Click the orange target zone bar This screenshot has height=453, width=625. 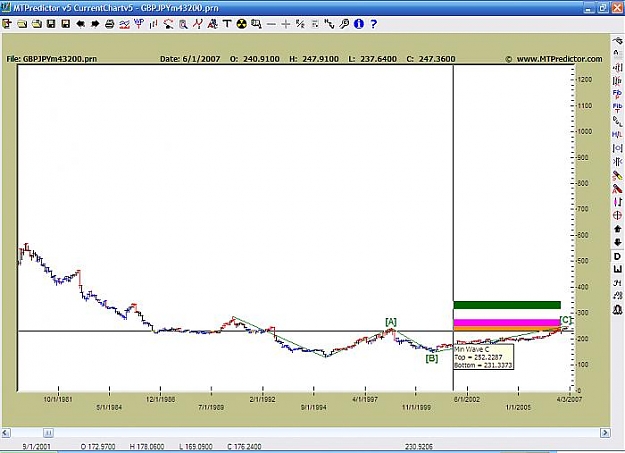(x=507, y=329)
